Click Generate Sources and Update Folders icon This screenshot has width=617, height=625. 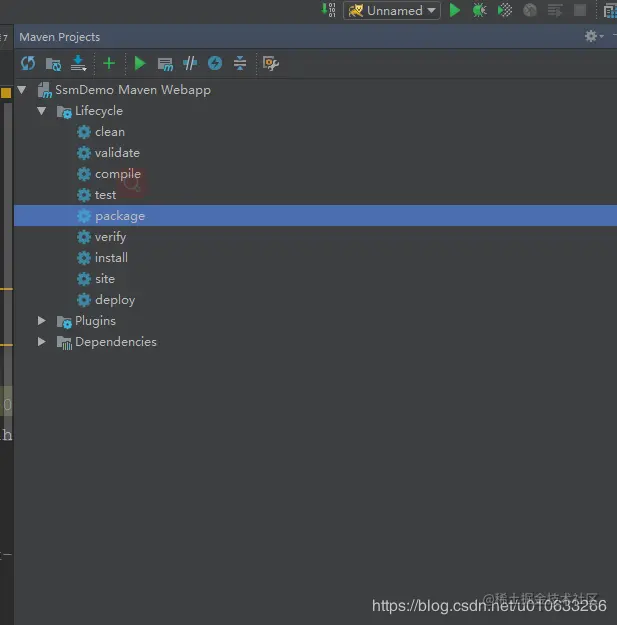tap(53, 64)
